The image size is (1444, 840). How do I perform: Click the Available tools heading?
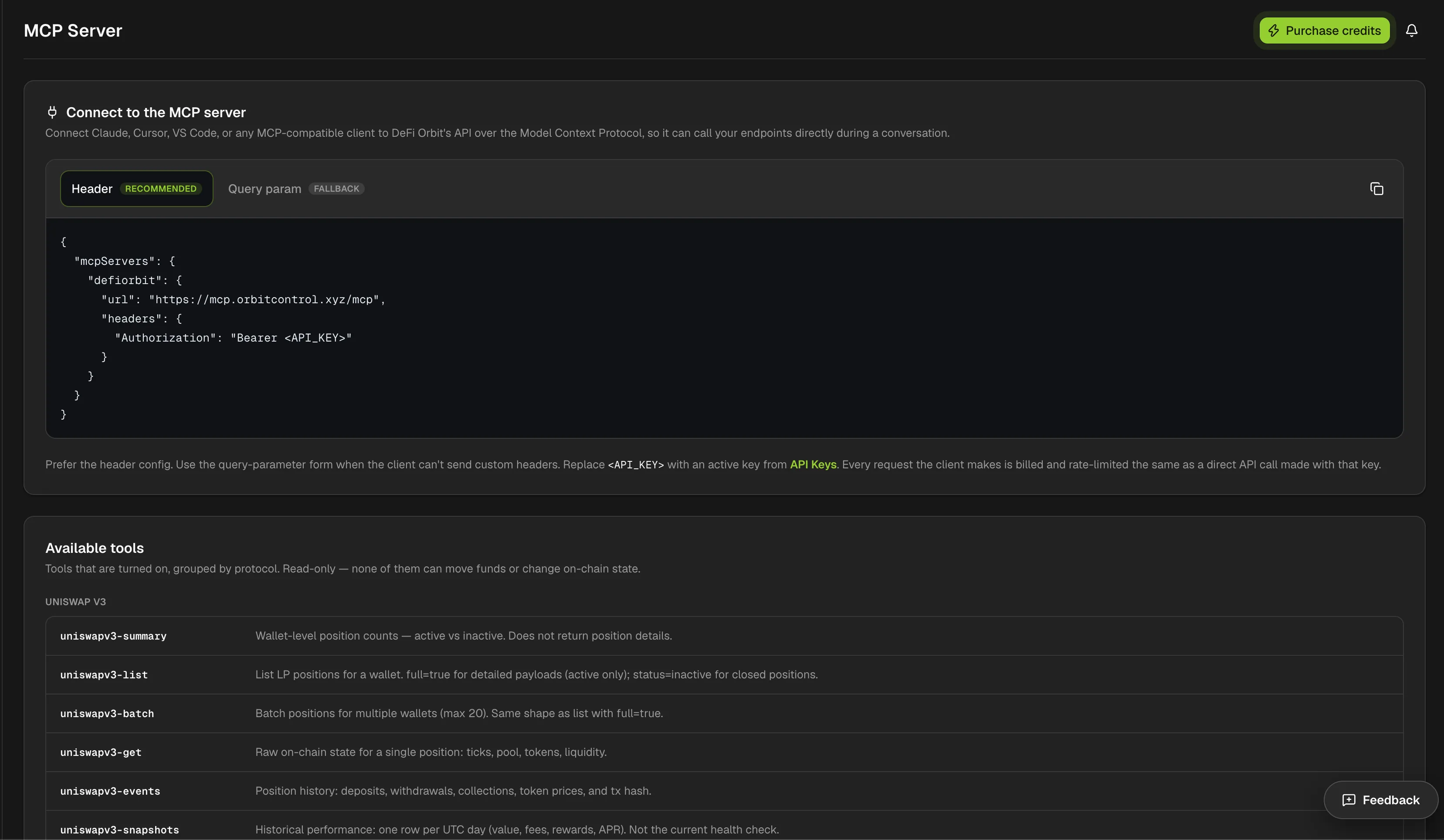pos(95,549)
